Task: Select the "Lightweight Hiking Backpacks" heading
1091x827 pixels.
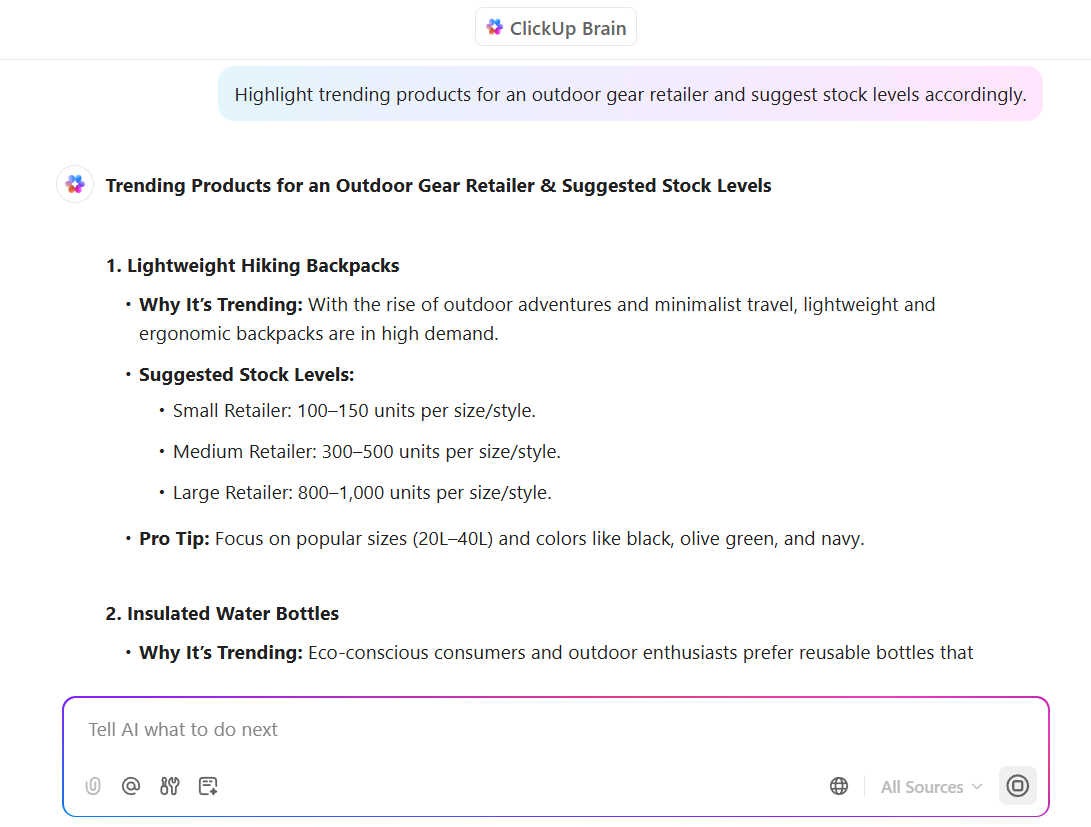Action: click(263, 266)
